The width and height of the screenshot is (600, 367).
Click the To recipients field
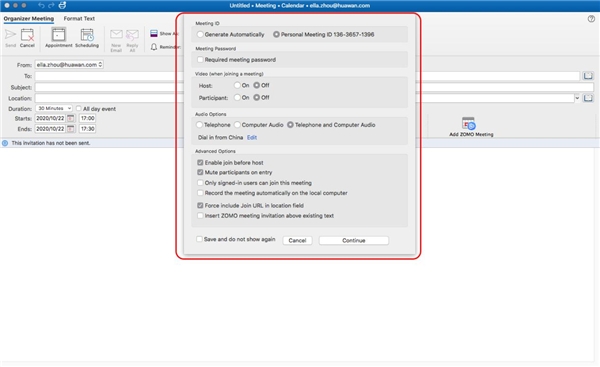coord(307,76)
